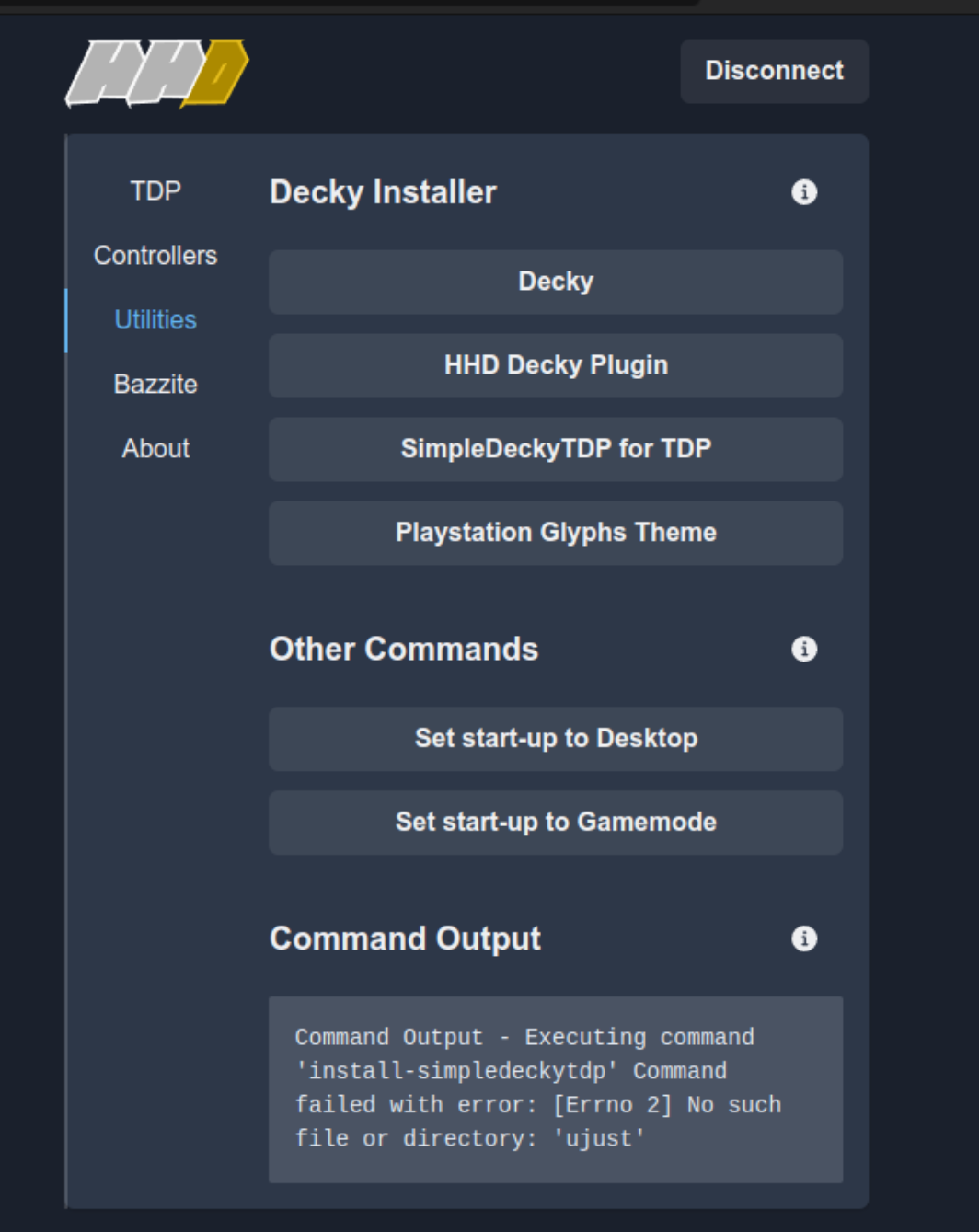Click the info icon beside Other Commands
This screenshot has height=1232, width=979.
tap(805, 649)
